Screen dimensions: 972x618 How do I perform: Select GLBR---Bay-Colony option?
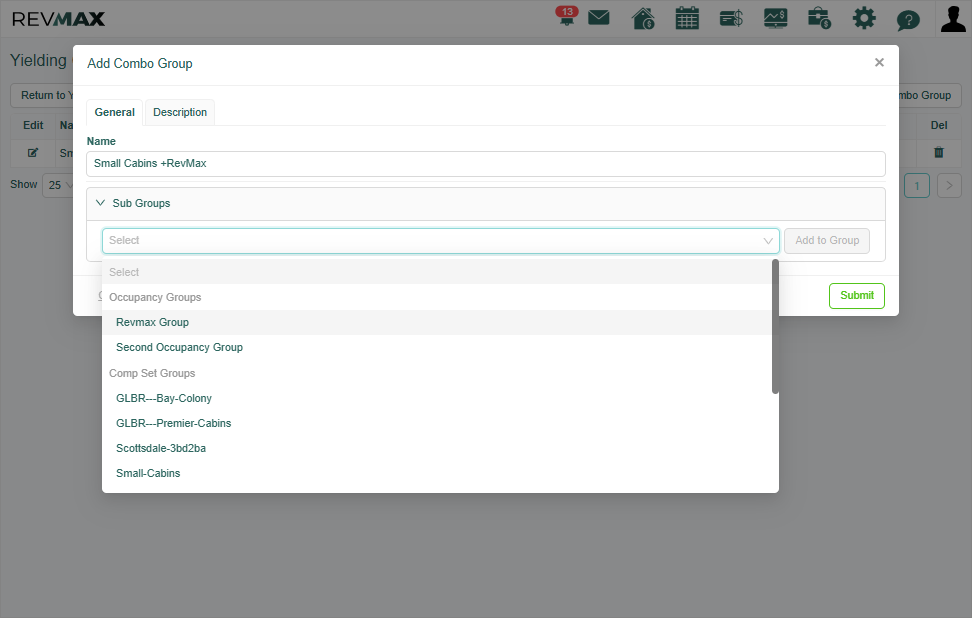coord(437,398)
